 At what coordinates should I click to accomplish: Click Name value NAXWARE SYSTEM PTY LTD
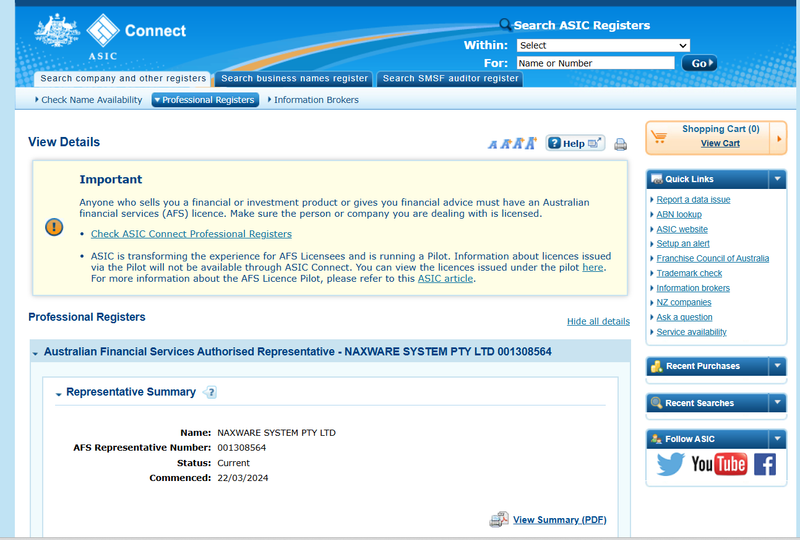coord(276,433)
